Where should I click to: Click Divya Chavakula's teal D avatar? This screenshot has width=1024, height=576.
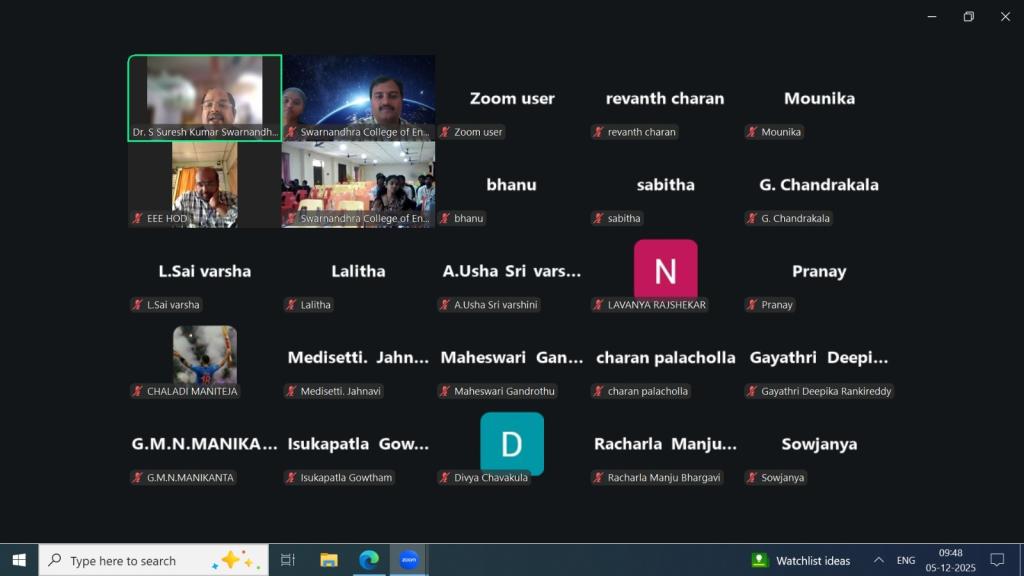pos(512,443)
